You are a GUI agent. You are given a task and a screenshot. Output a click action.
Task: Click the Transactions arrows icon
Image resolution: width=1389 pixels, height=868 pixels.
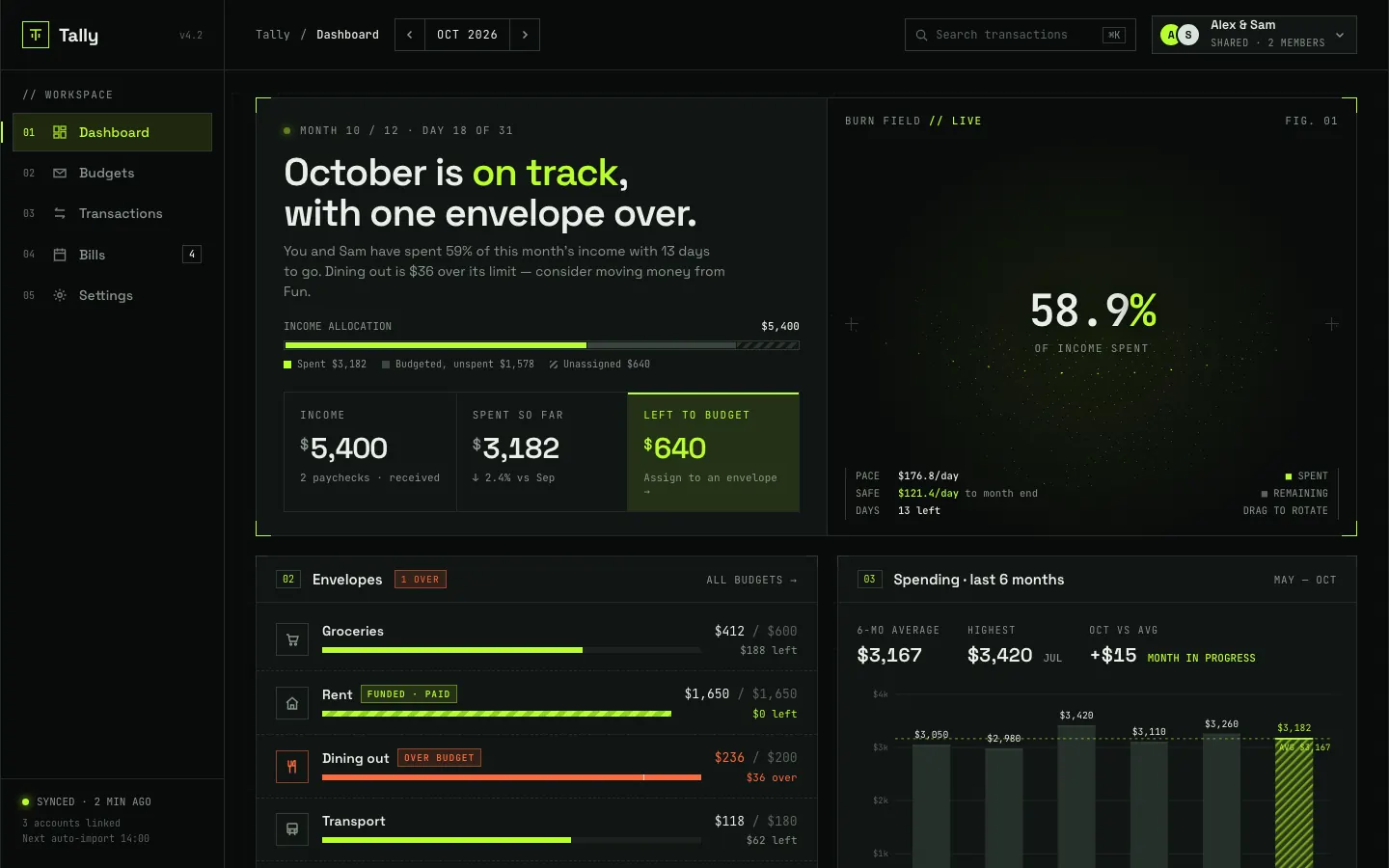[60, 213]
